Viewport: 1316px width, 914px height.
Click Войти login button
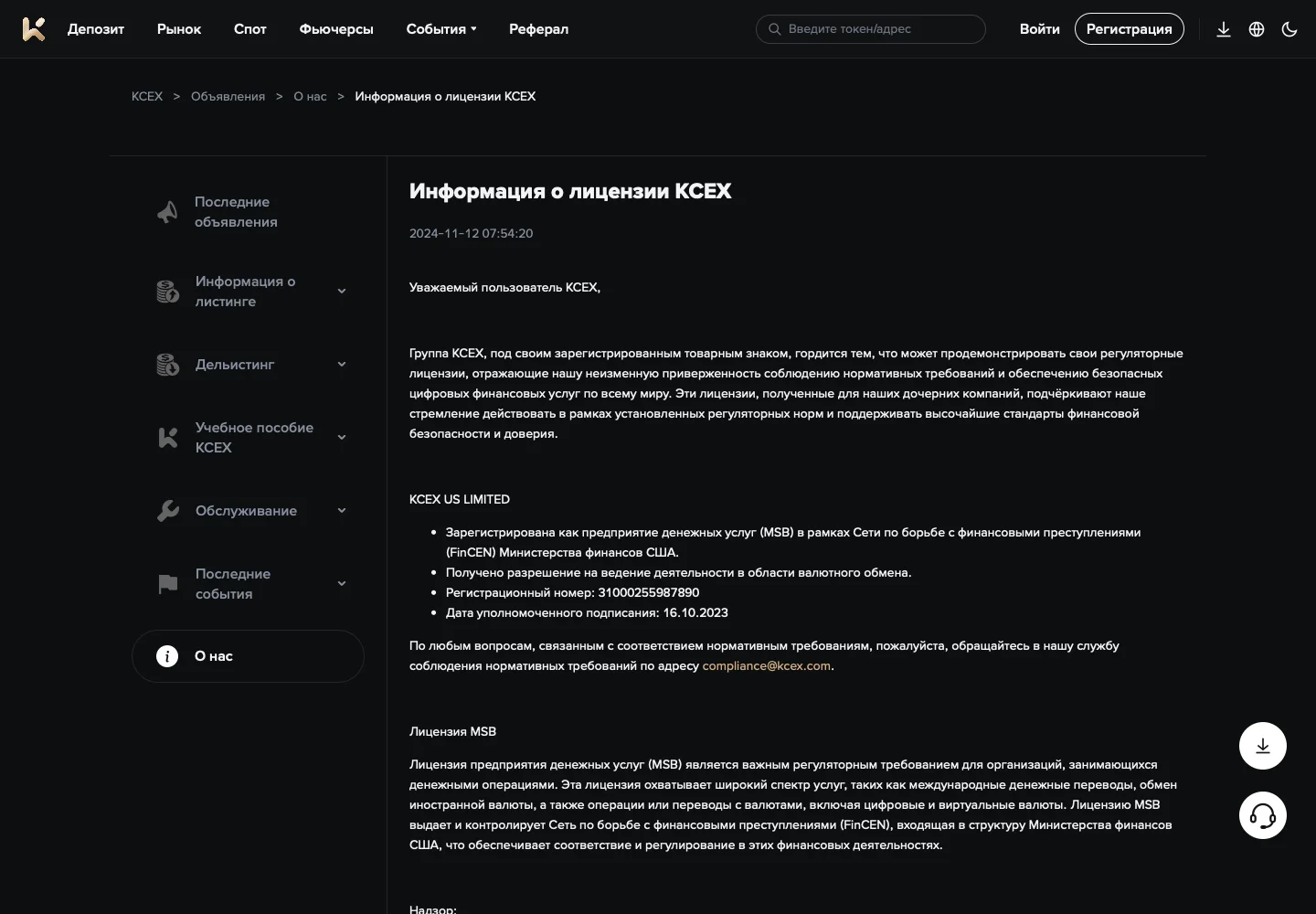point(1040,29)
